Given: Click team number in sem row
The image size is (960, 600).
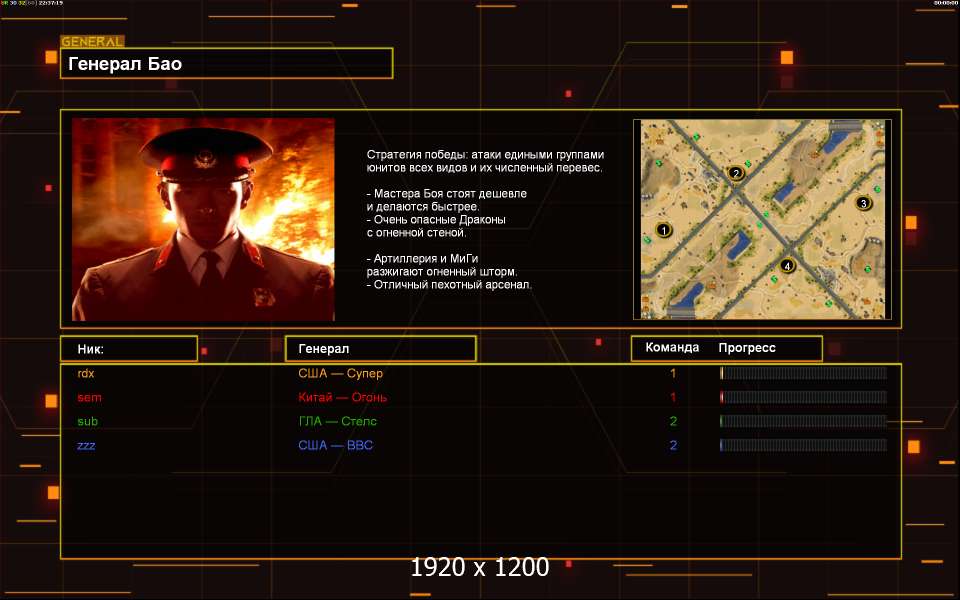Looking at the screenshot, I should tap(673, 397).
